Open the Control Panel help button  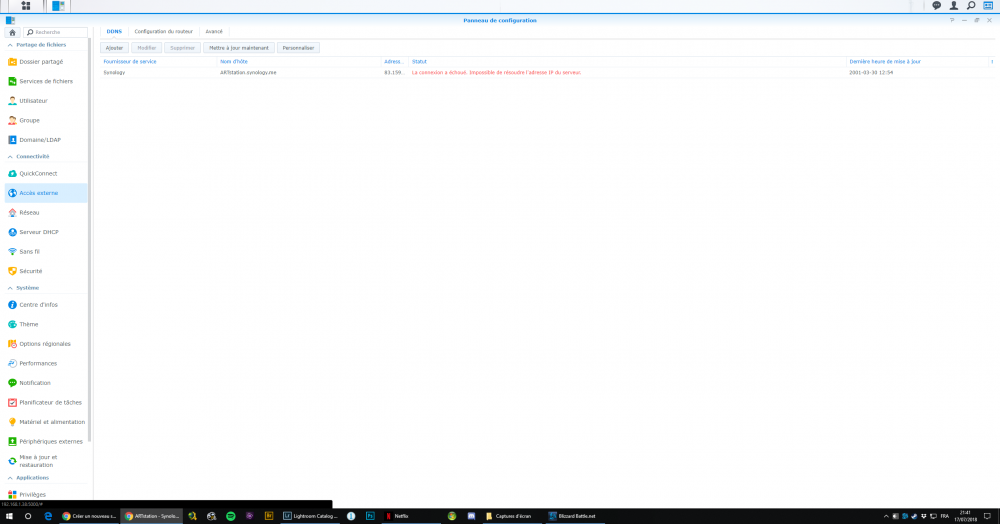pyautogui.click(x=952, y=20)
